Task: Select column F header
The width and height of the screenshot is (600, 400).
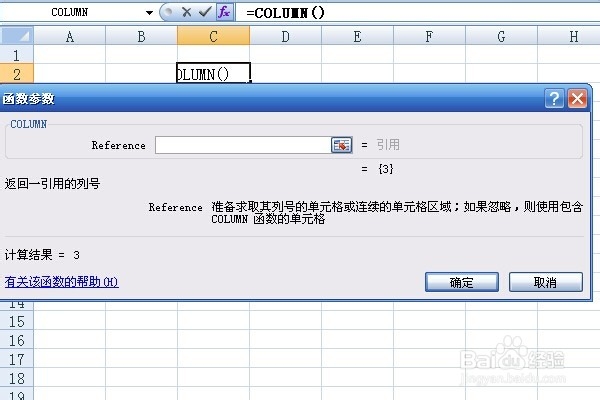Action: [x=429, y=36]
